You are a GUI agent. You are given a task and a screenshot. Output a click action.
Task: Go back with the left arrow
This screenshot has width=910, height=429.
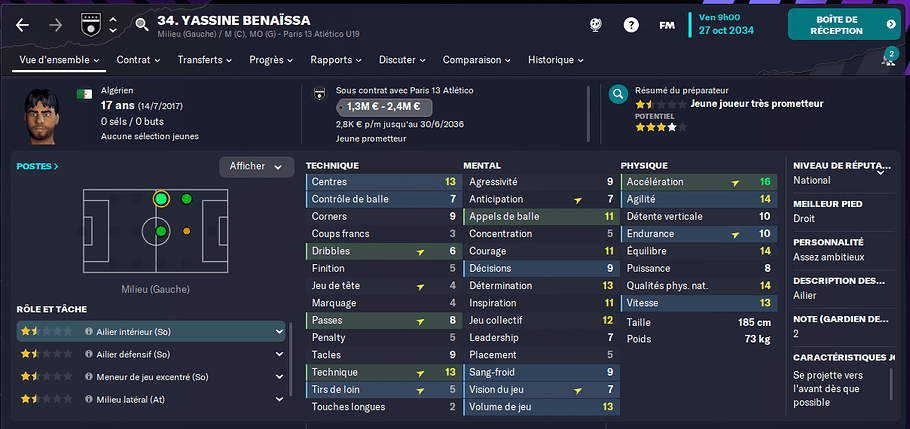click(x=22, y=25)
